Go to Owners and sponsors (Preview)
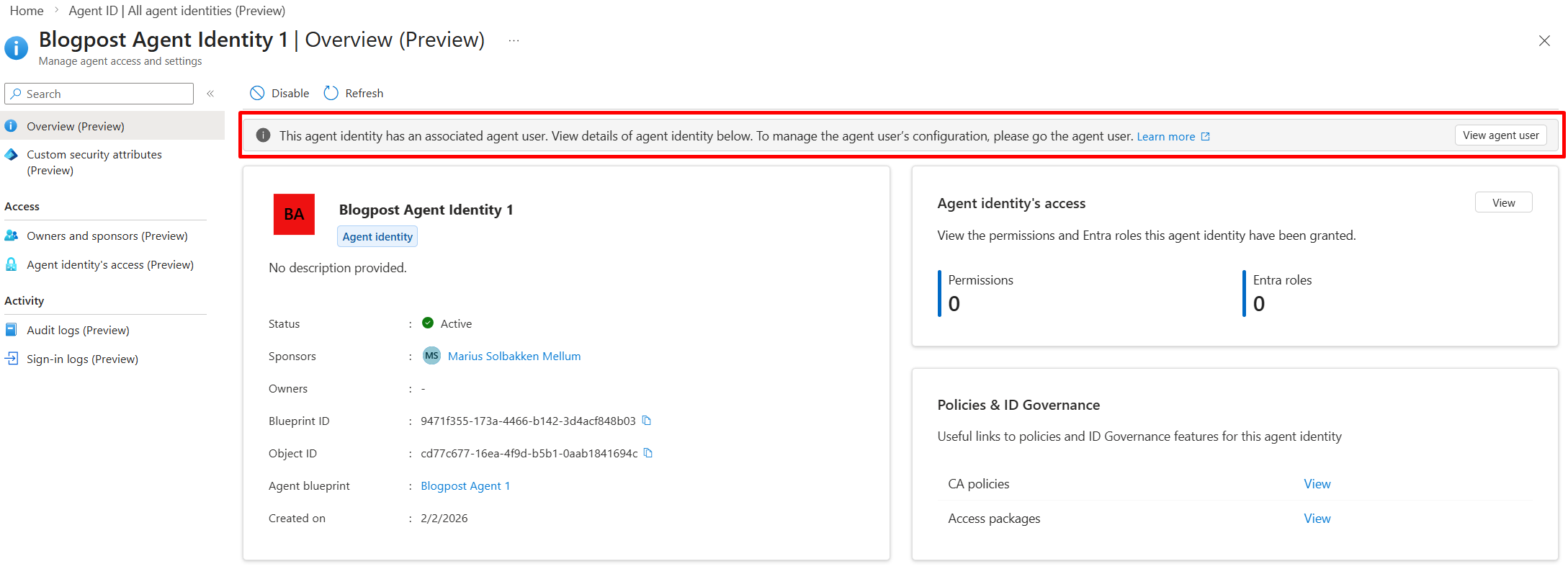Image resolution: width=1568 pixels, height=569 pixels. click(107, 236)
